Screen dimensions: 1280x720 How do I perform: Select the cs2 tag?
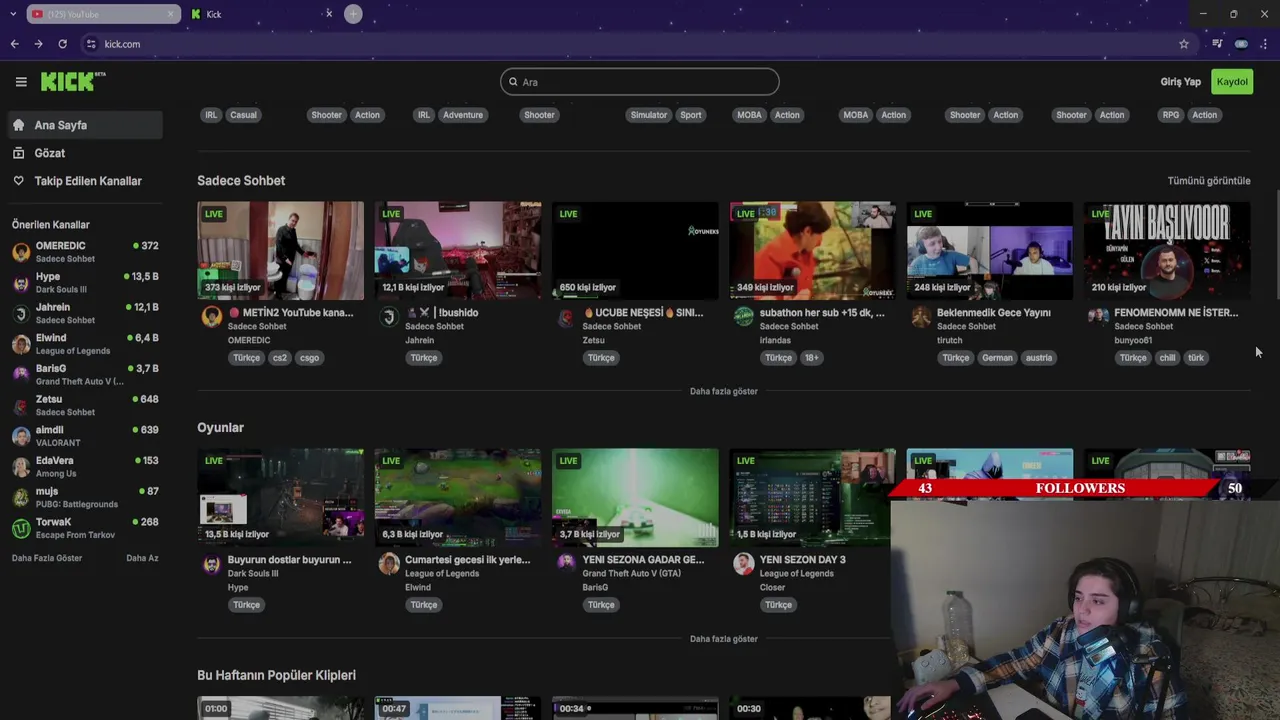(x=280, y=358)
